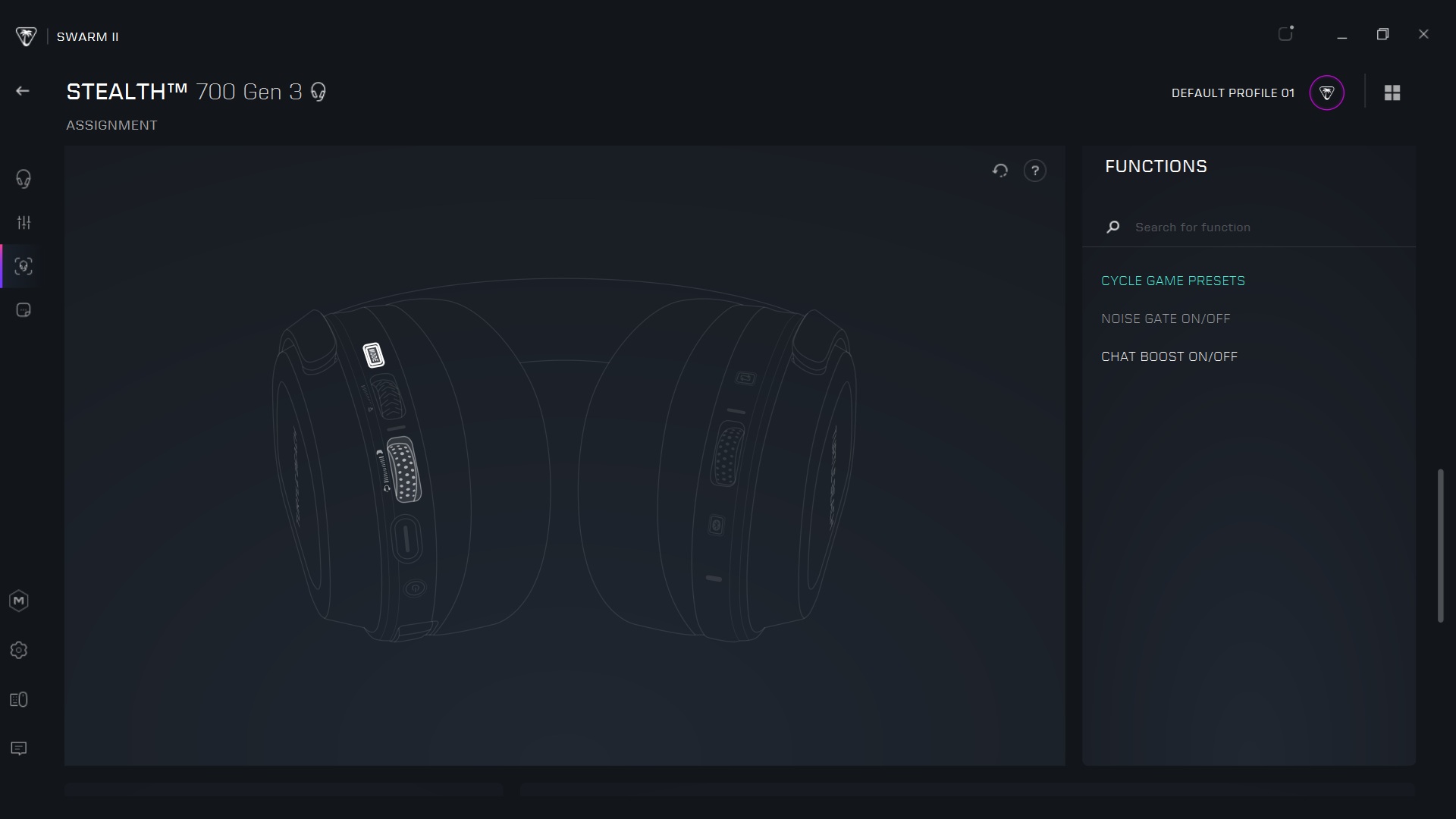Image resolution: width=1456 pixels, height=819 pixels.
Task: Select the Cycle Game Presets function
Action: [x=1172, y=281]
